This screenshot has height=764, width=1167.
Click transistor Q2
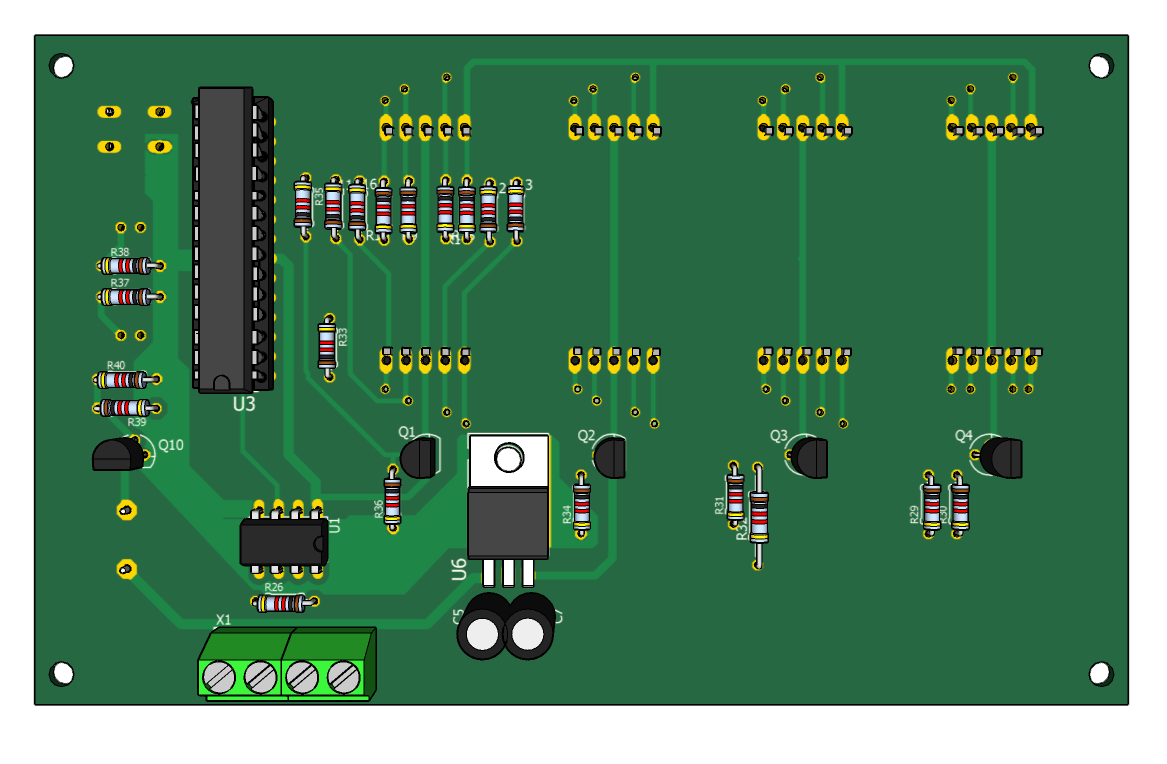tap(609, 458)
